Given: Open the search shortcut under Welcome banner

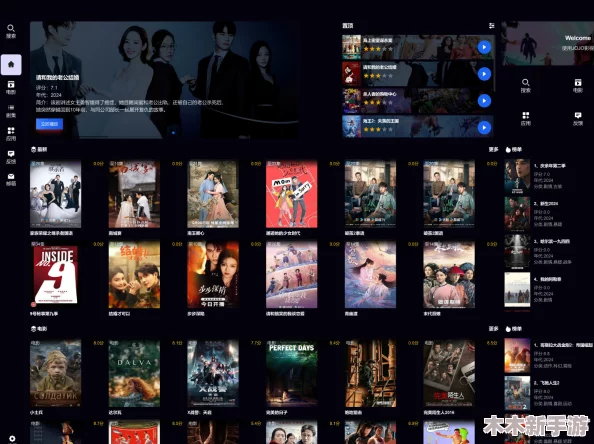Looking at the screenshot, I should click(525, 86).
